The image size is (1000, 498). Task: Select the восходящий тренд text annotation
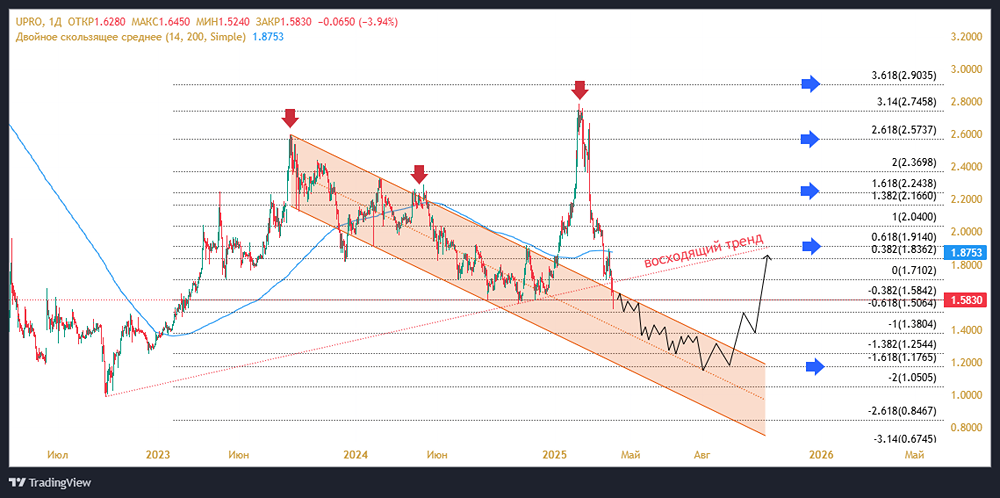[x=703, y=251]
